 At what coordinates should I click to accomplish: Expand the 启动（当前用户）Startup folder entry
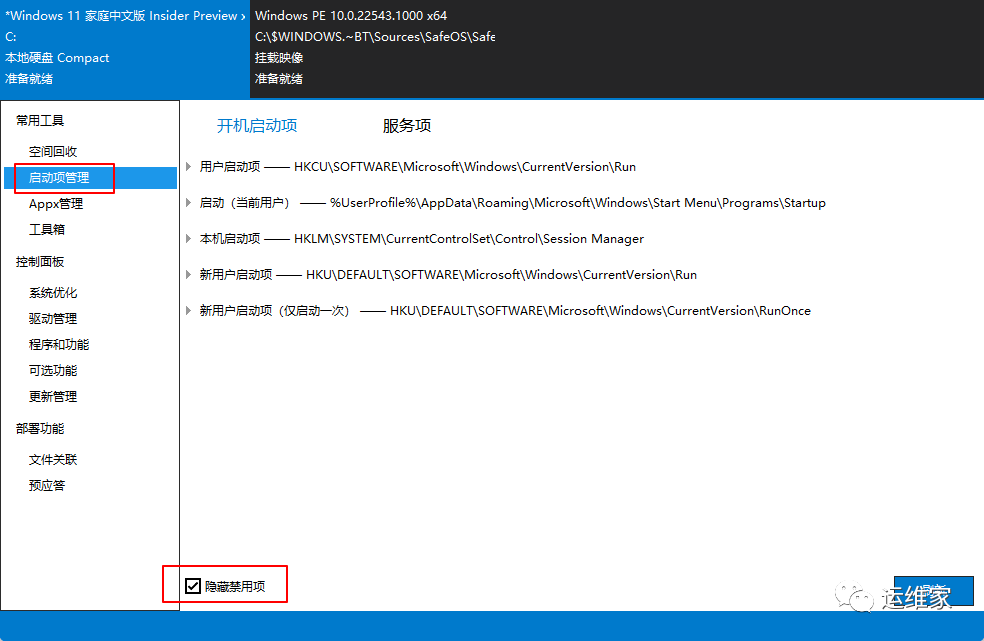(188, 203)
